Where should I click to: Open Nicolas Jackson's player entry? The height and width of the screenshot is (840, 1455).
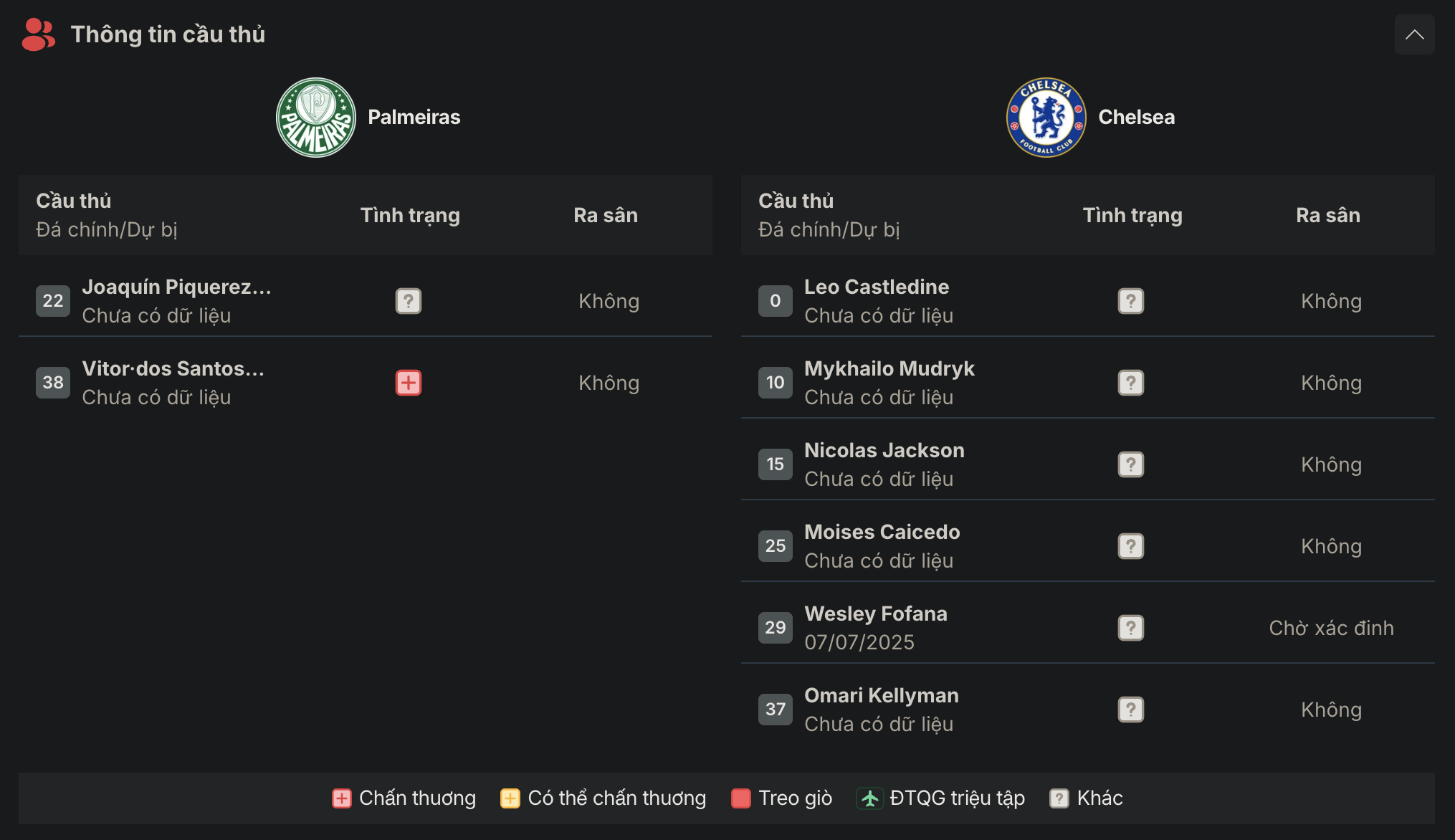click(884, 450)
